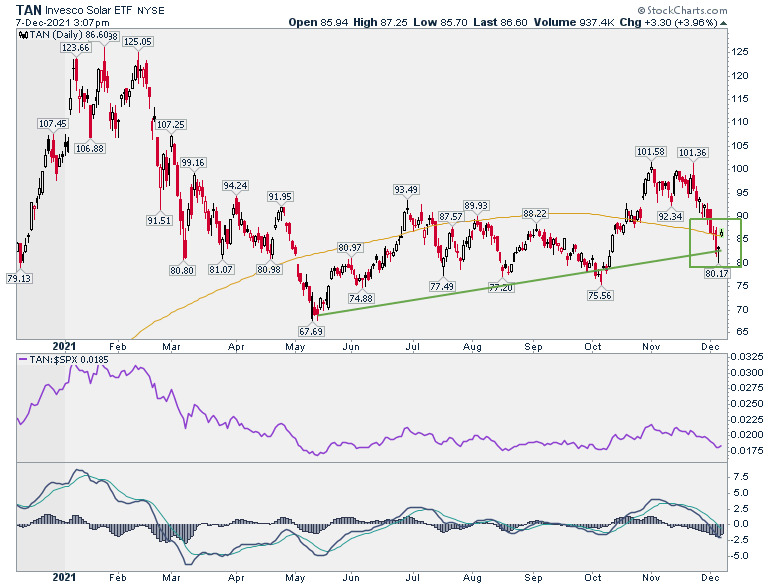Viewport: 780px width, 586px height.
Task: Click the 79.13 price label
Action: pos(19,279)
